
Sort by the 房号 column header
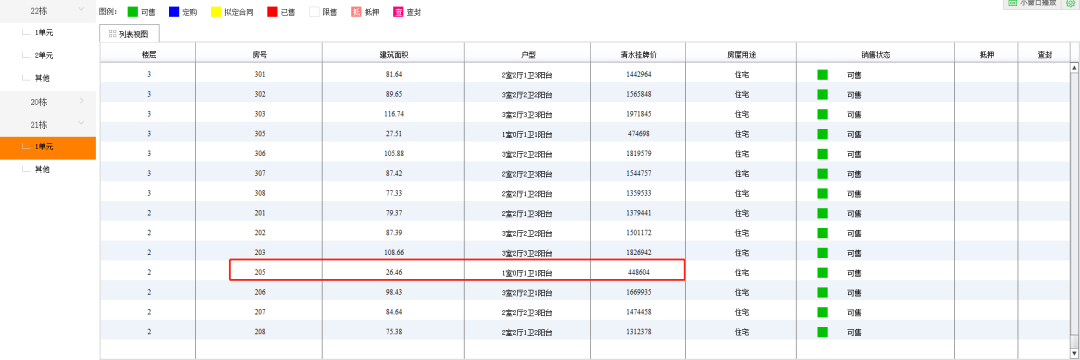tap(259, 53)
